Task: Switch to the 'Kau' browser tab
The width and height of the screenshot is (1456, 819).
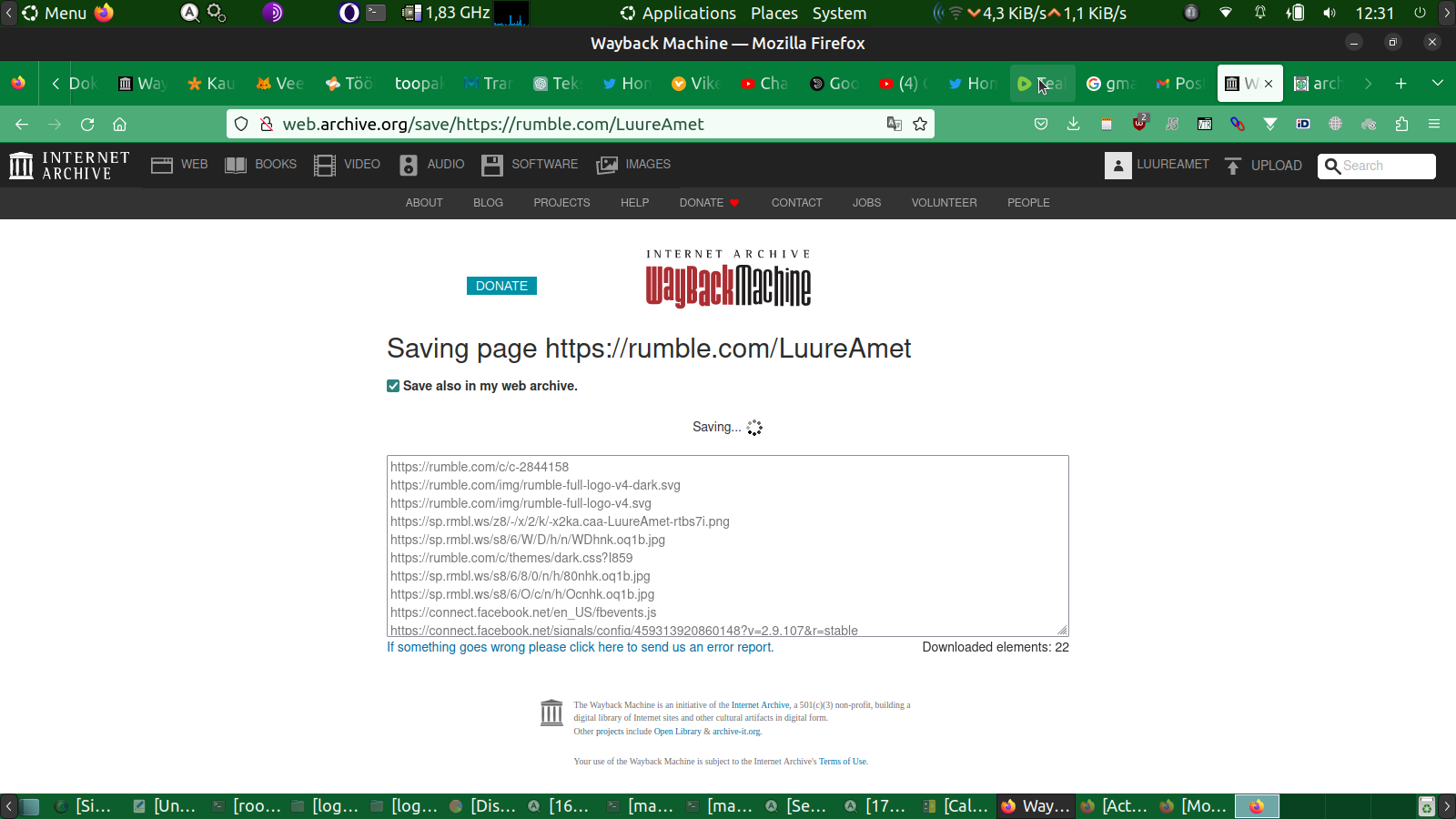Action: [211, 84]
